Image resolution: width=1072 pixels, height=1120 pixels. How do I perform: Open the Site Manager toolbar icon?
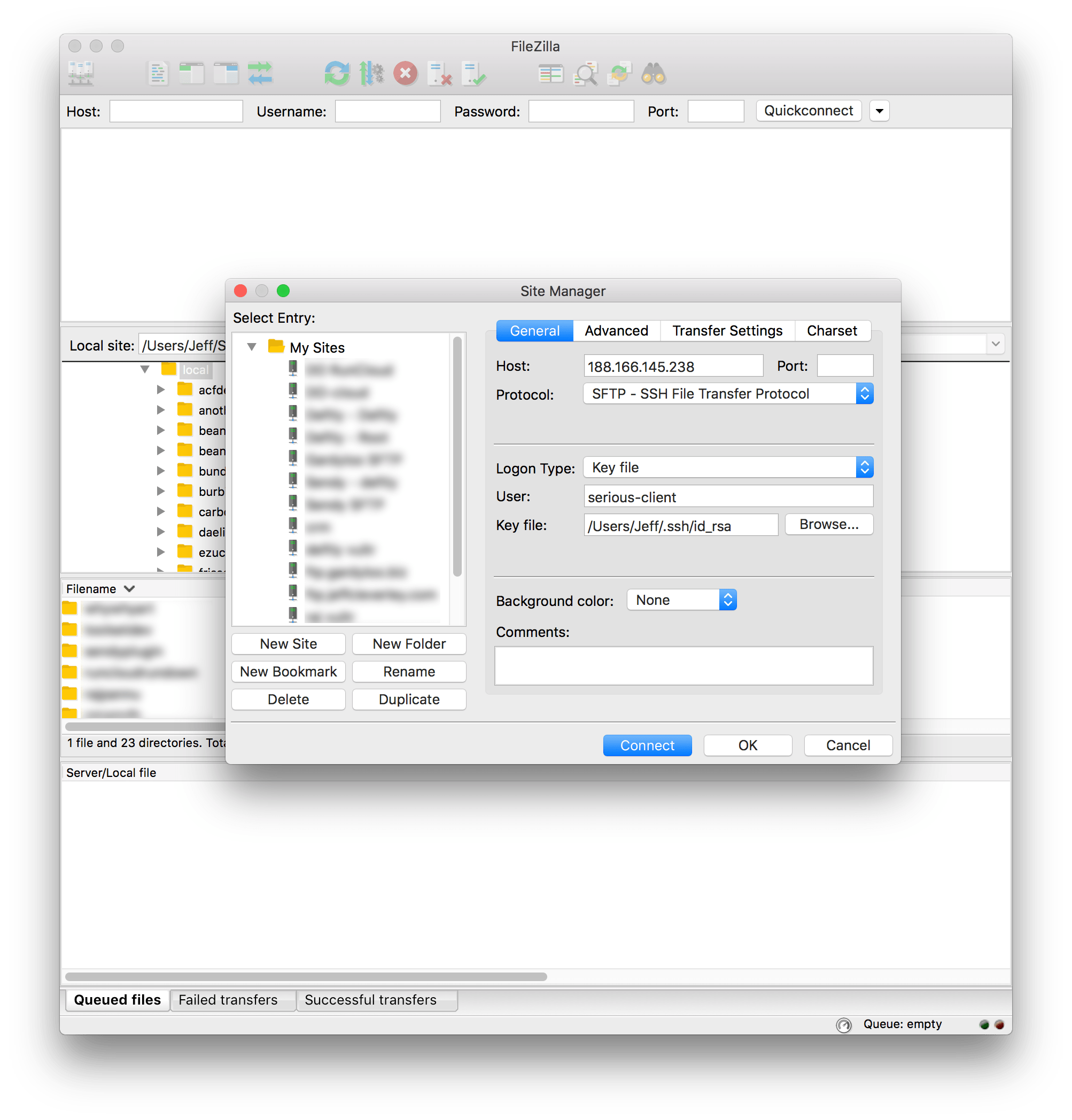coord(81,74)
